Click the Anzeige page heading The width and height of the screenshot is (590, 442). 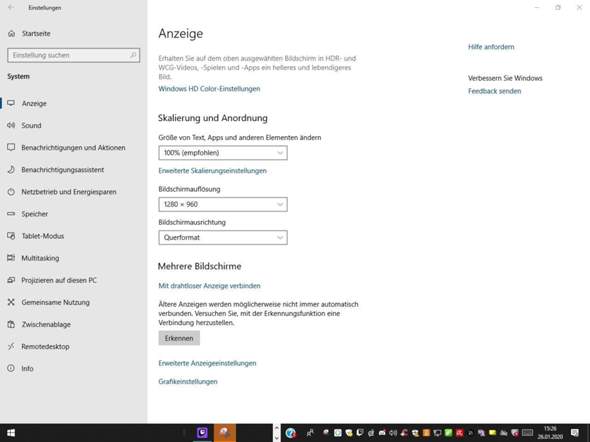click(x=181, y=33)
